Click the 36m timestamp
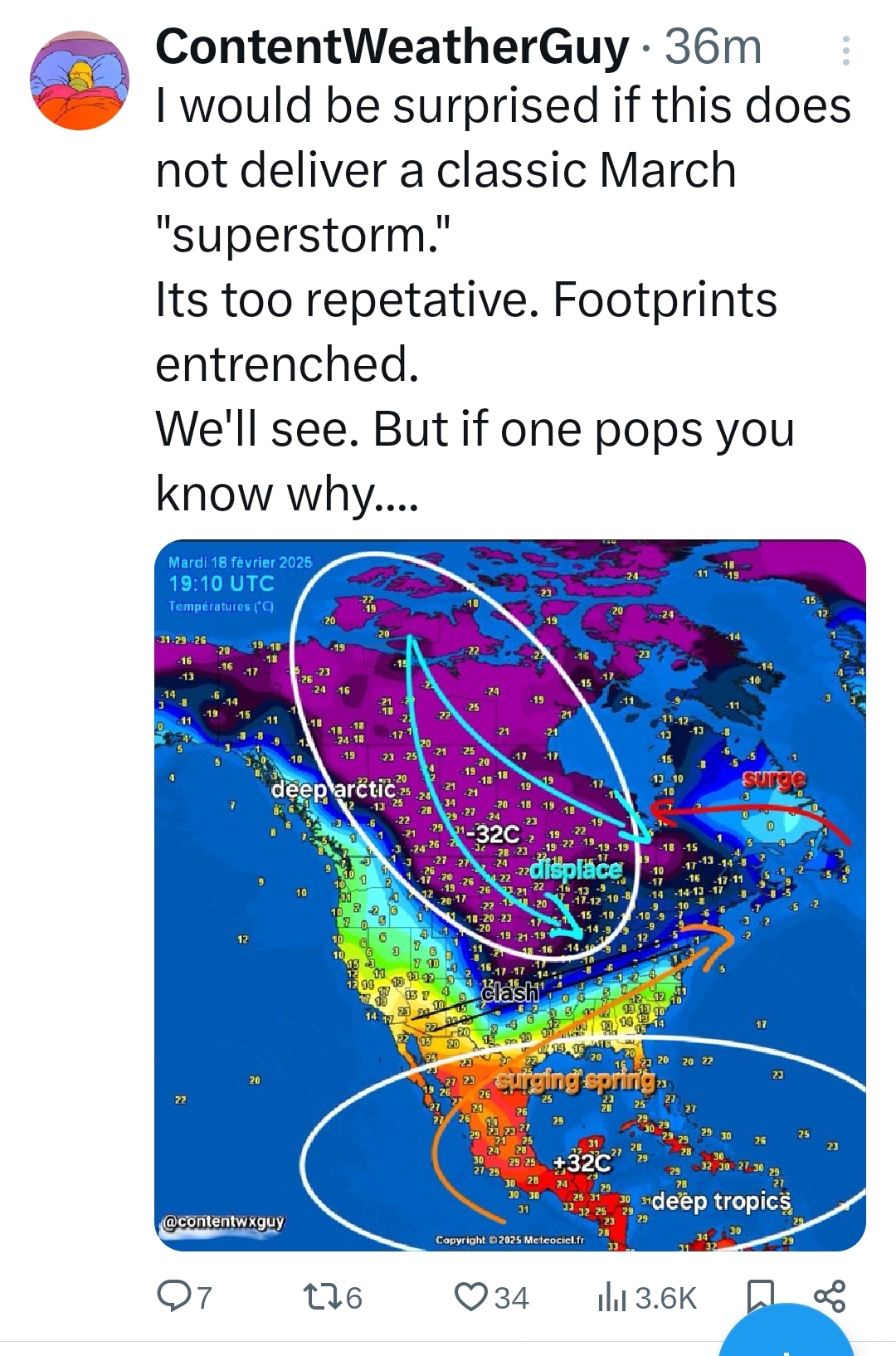This screenshot has width=896, height=1356. click(x=713, y=46)
